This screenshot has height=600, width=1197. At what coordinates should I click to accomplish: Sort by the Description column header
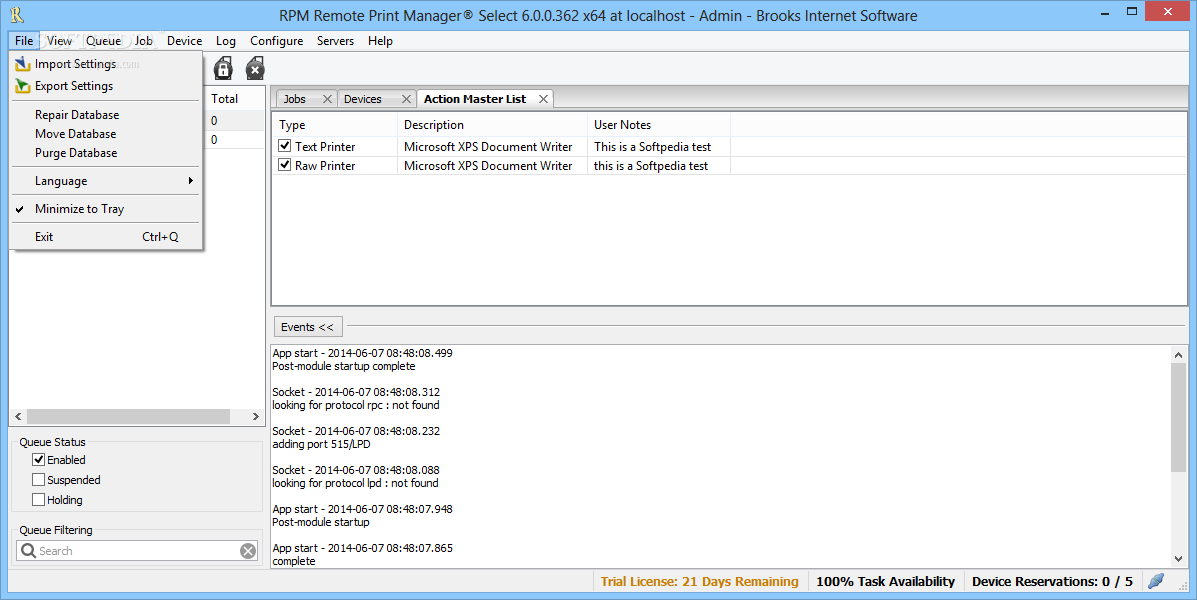pyautogui.click(x=492, y=124)
